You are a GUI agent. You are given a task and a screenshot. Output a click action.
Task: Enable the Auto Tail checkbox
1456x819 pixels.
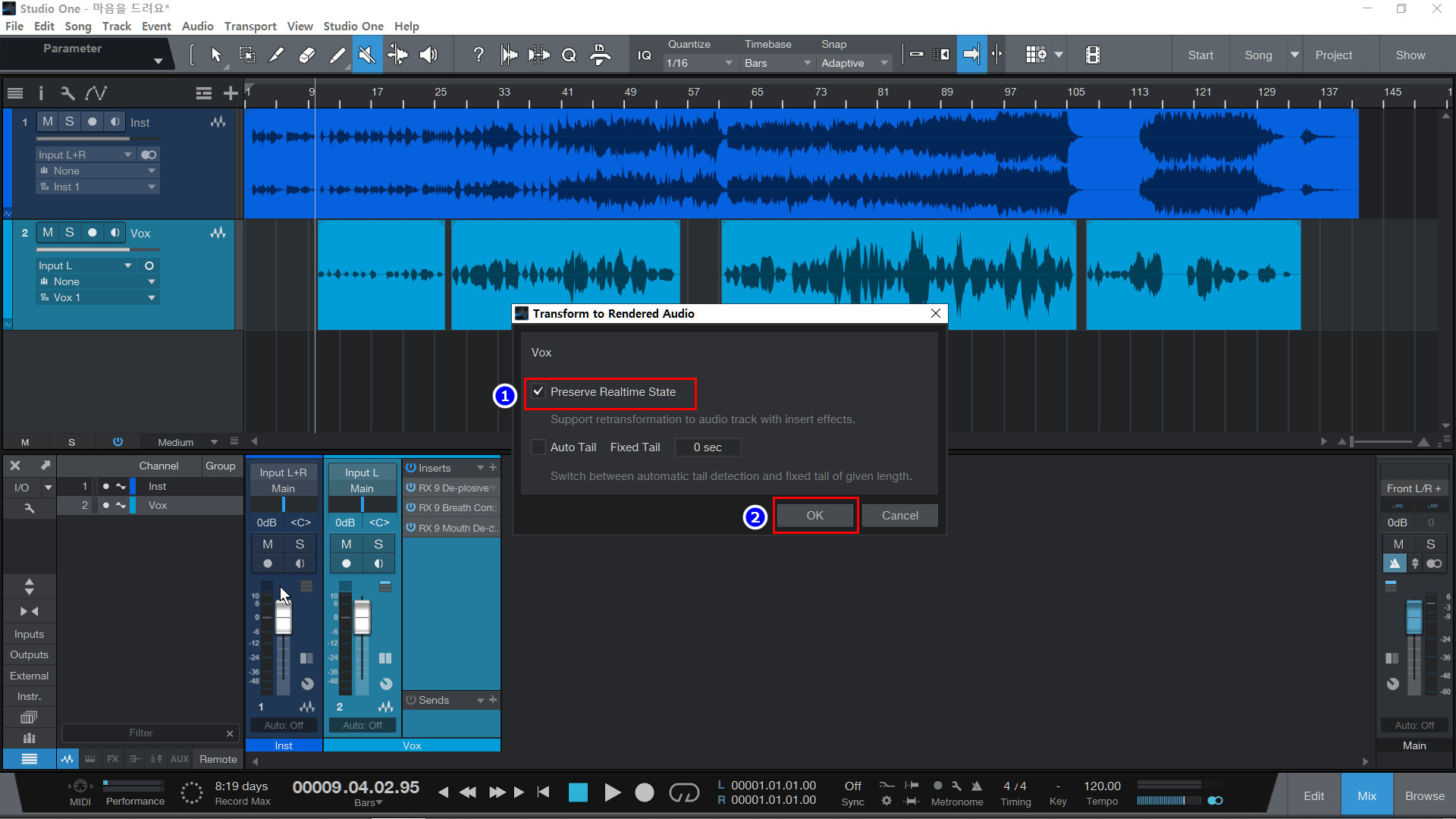click(x=538, y=447)
